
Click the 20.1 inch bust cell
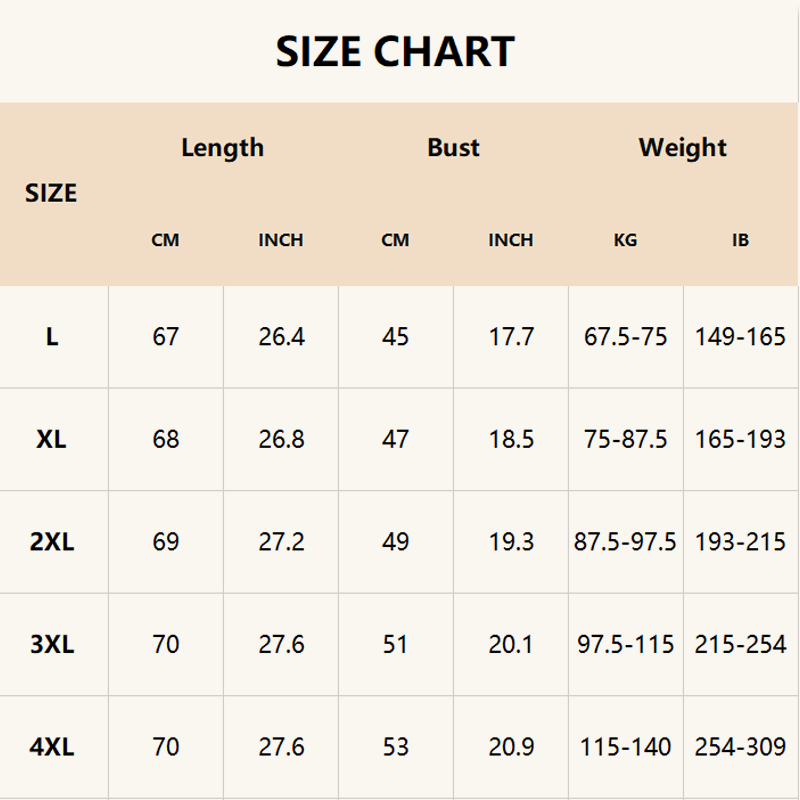(x=511, y=644)
